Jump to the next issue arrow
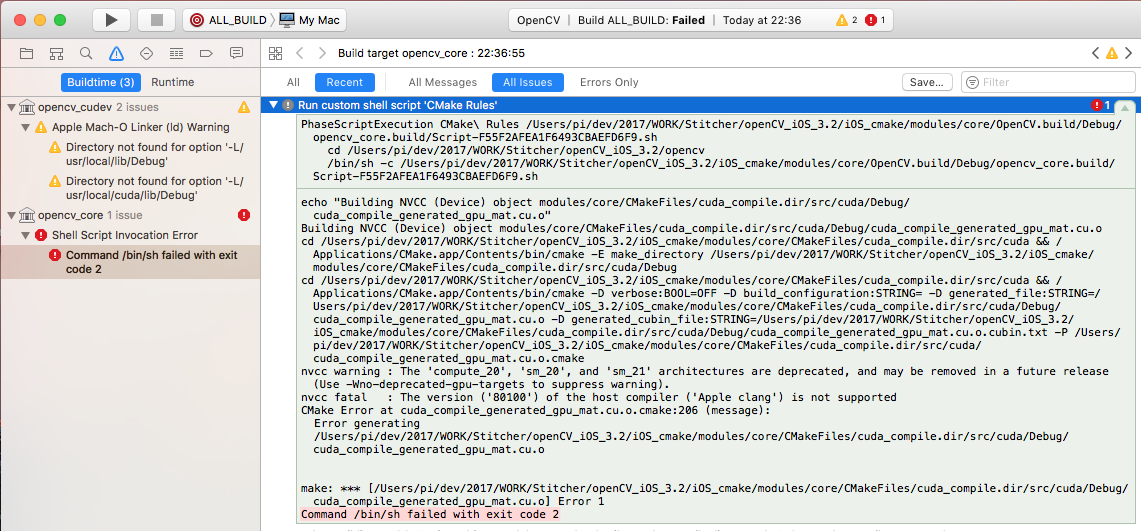Image resolution: width=1141 pixels, height=531 pixels. pyautogui.click(x=1129, y=53)
